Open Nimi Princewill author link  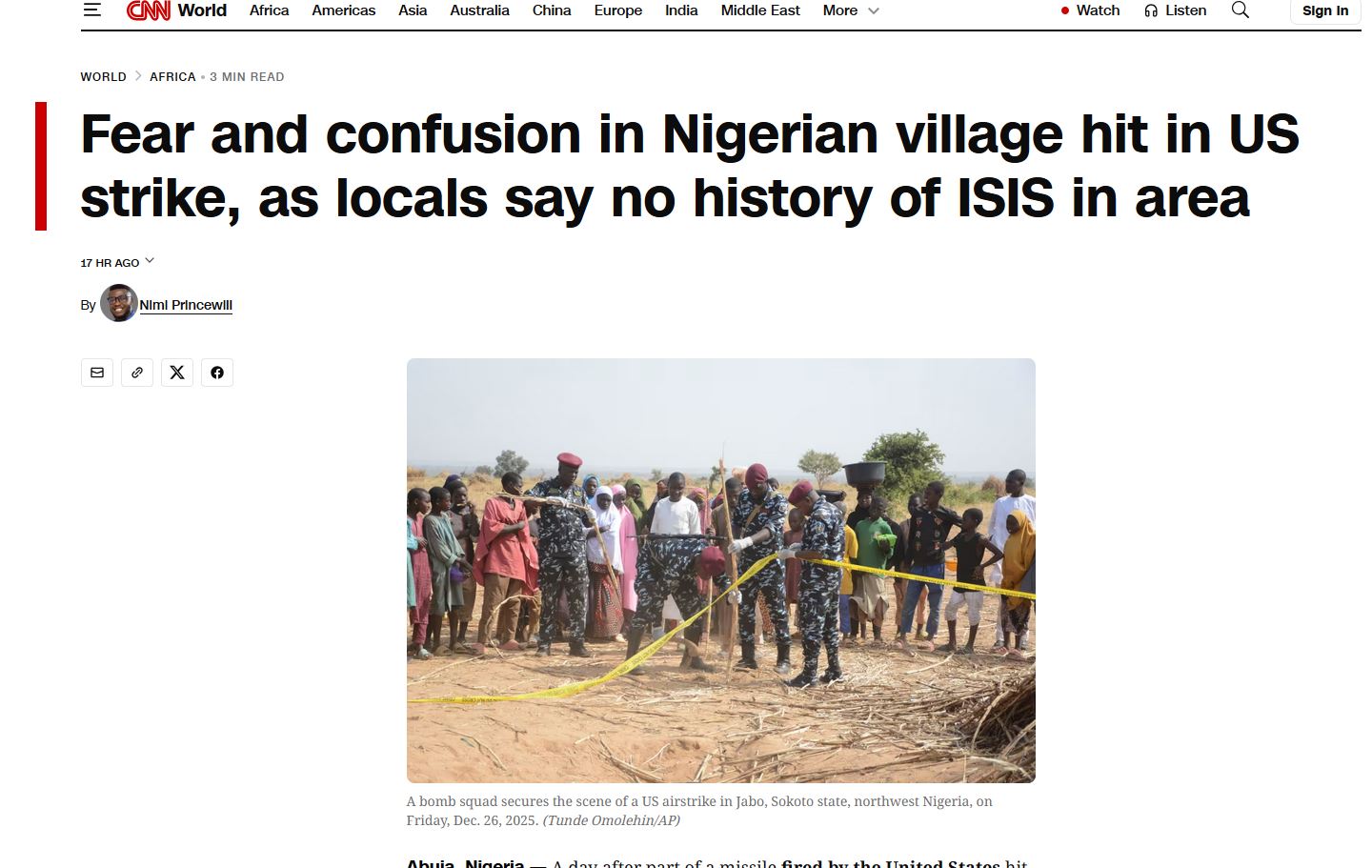point(186,305)
